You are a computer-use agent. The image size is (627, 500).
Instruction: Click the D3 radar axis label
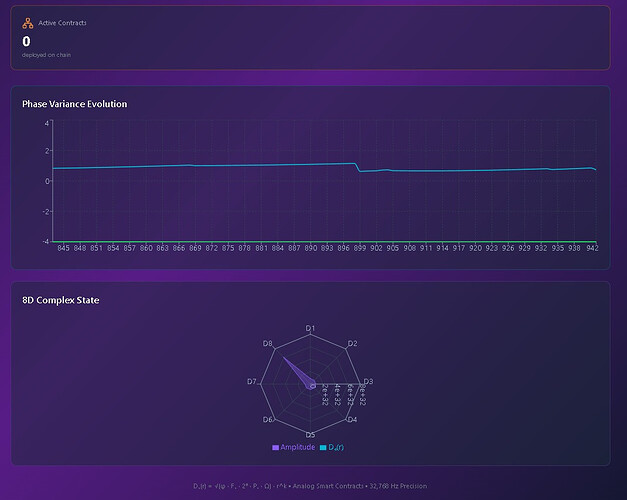pyautogui.click(x=368, y=382)
